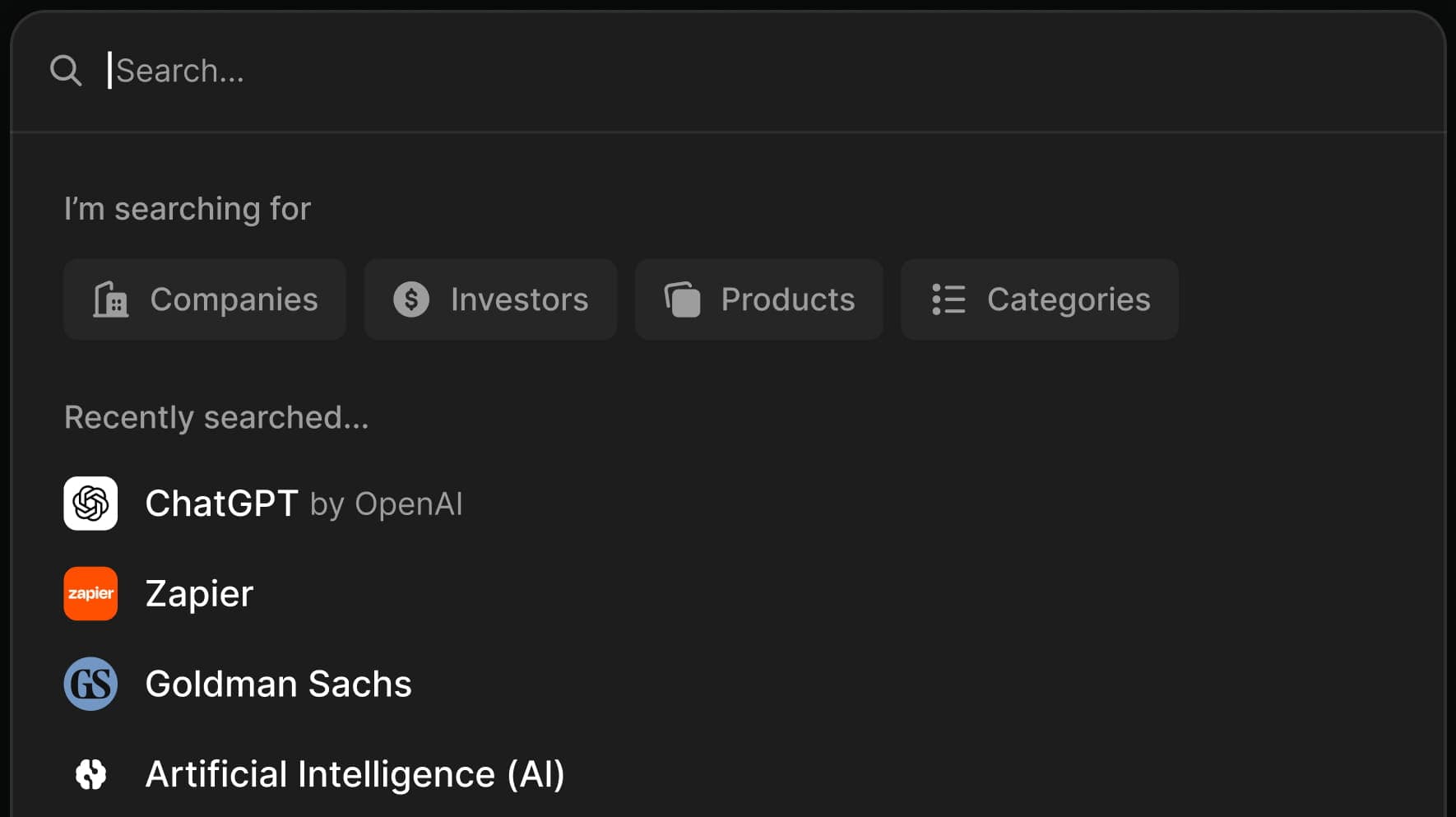Open the Goldman Sachs recent search entry
Screen dimensions: 1456x817
point(279,684)
